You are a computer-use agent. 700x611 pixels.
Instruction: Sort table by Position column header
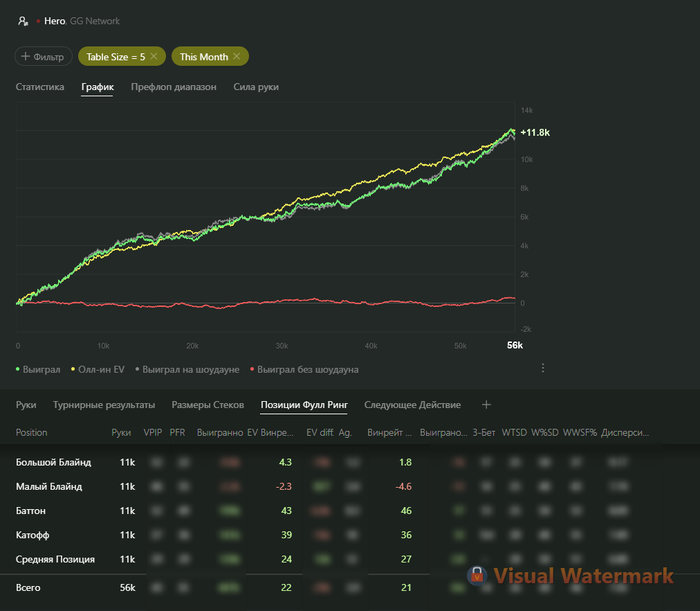click(x=31, y=432)
